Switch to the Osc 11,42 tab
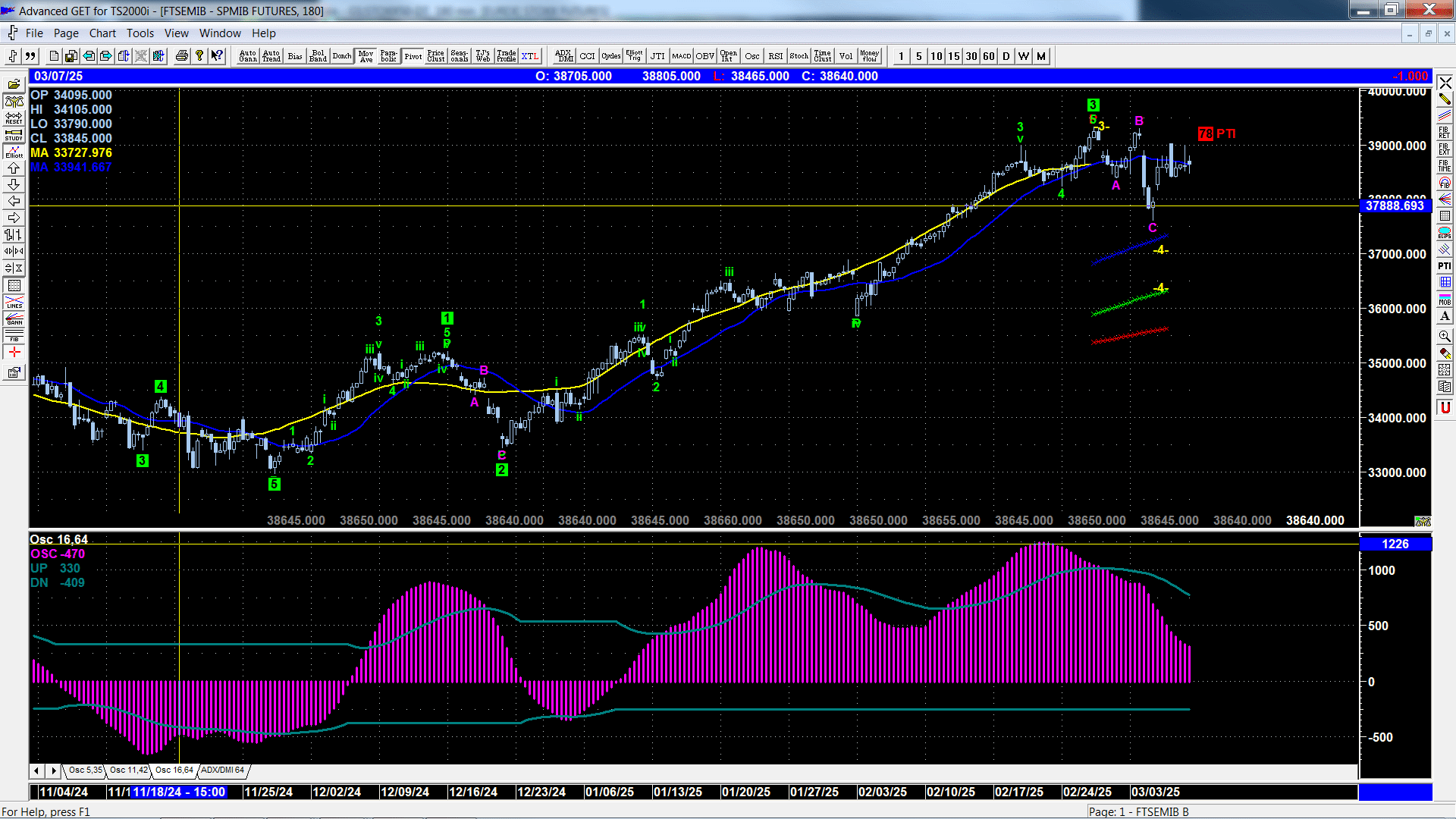The height and width of the screenshot is (819, 1456). 129,770
